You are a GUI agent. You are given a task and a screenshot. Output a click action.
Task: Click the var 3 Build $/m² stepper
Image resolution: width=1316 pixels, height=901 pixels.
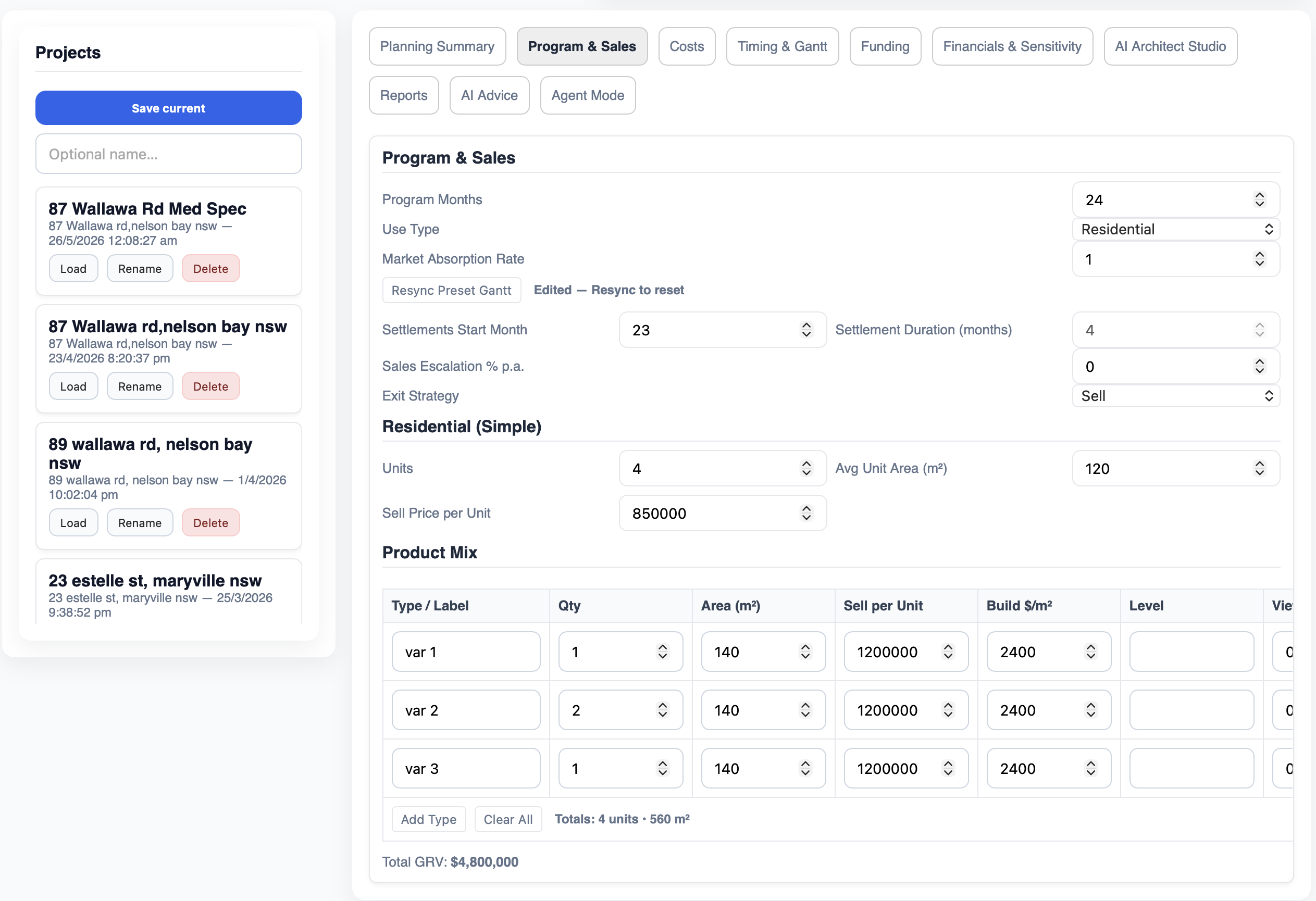coord(1090,768)
